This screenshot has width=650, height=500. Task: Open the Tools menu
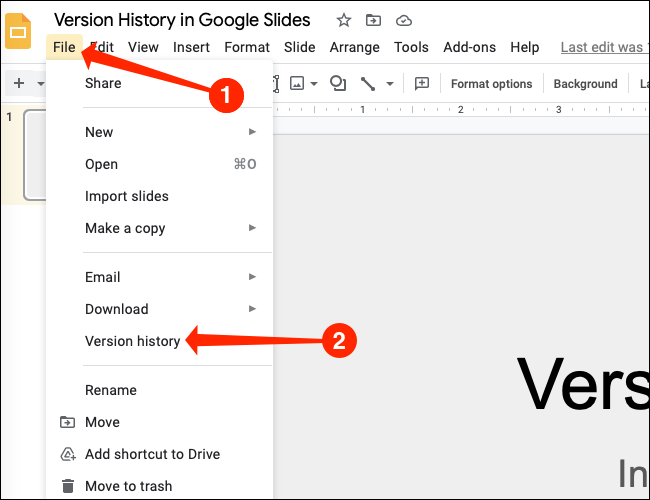tap(411, 47)
